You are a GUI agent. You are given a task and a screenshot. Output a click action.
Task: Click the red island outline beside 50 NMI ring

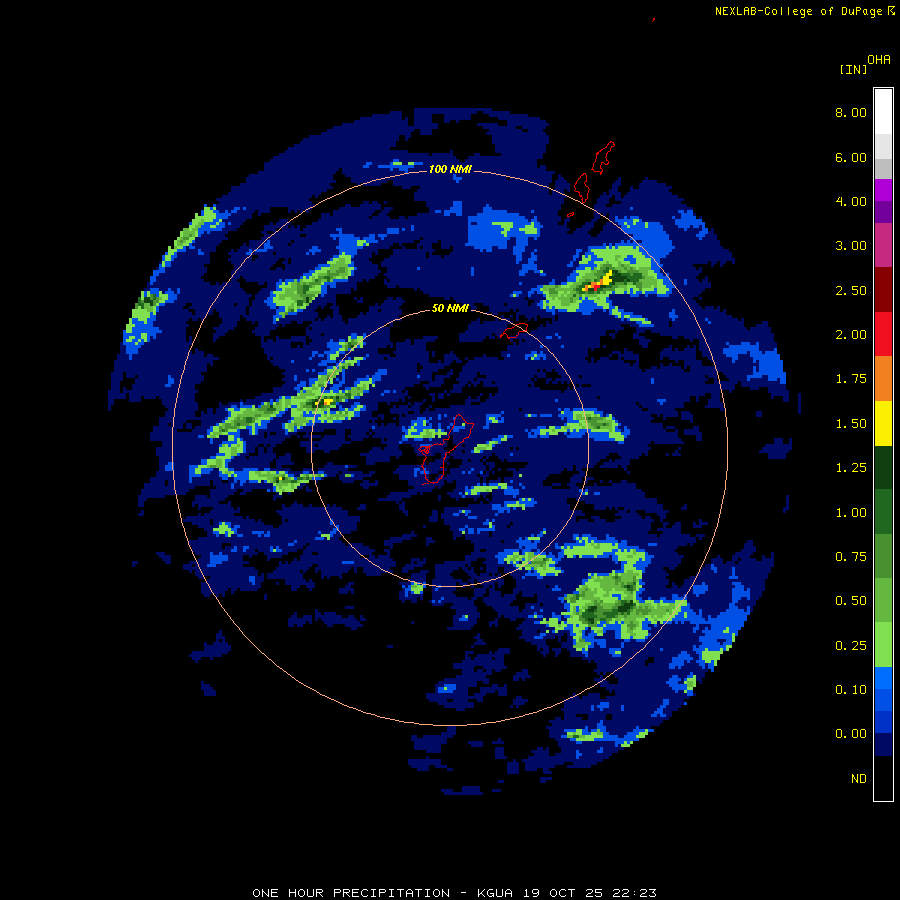(x=514, y=331)
